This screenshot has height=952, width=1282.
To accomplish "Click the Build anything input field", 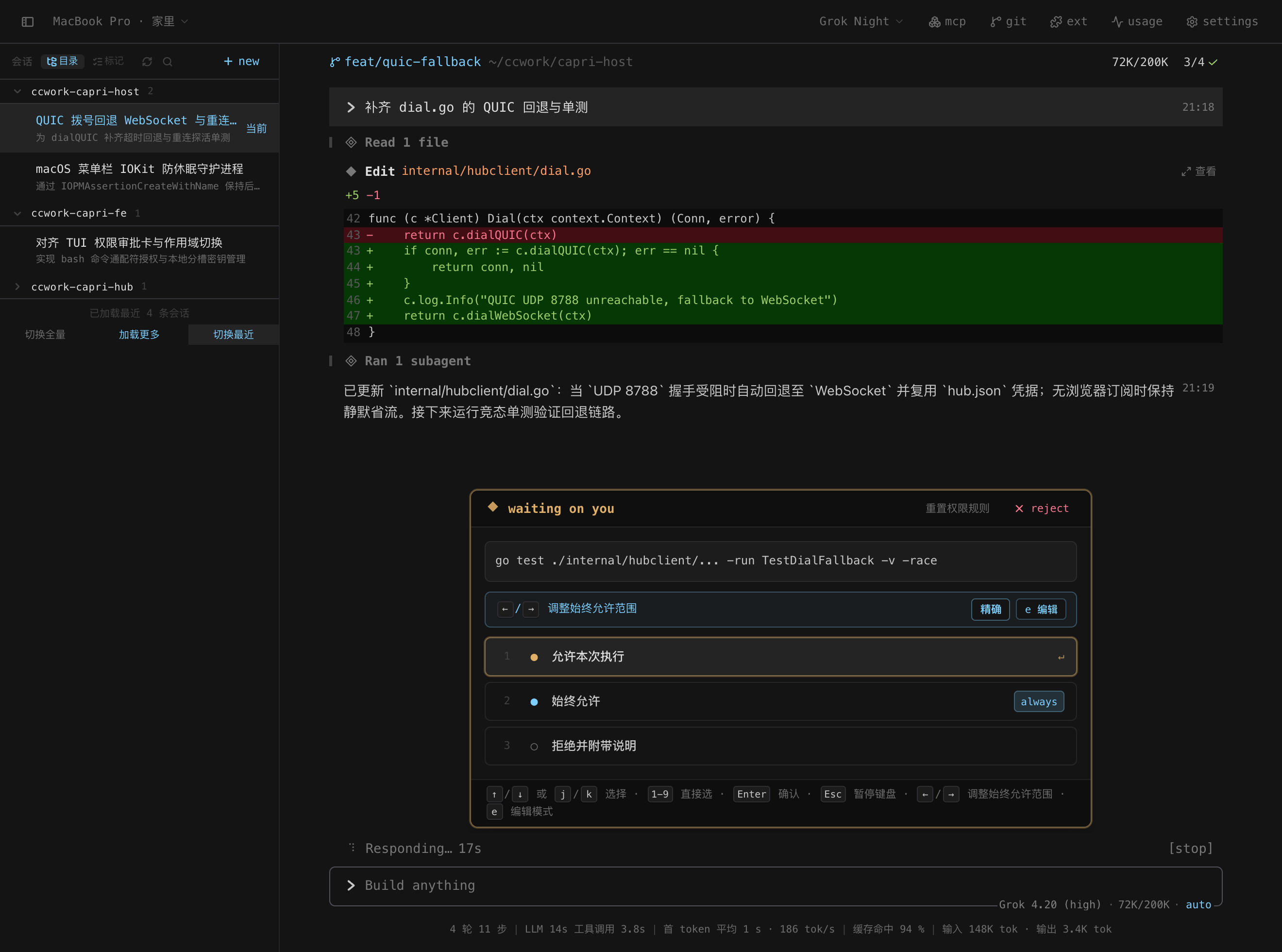I will click(x=776, y=886).
